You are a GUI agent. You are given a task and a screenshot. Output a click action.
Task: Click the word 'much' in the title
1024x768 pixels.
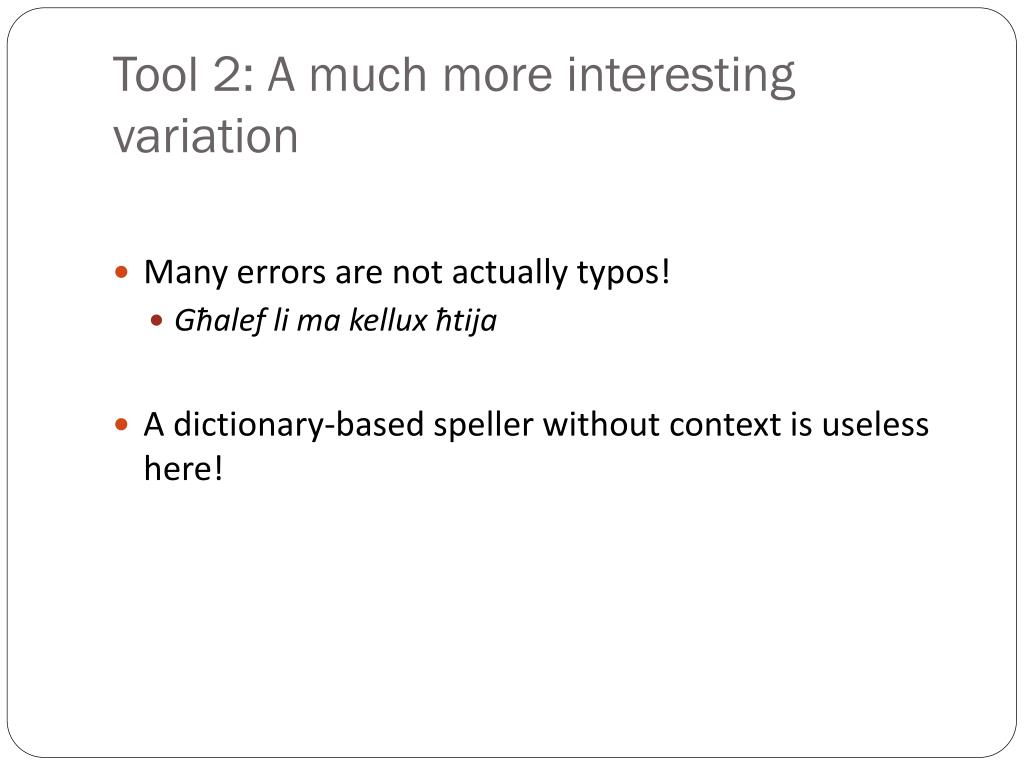pos(368,74)
